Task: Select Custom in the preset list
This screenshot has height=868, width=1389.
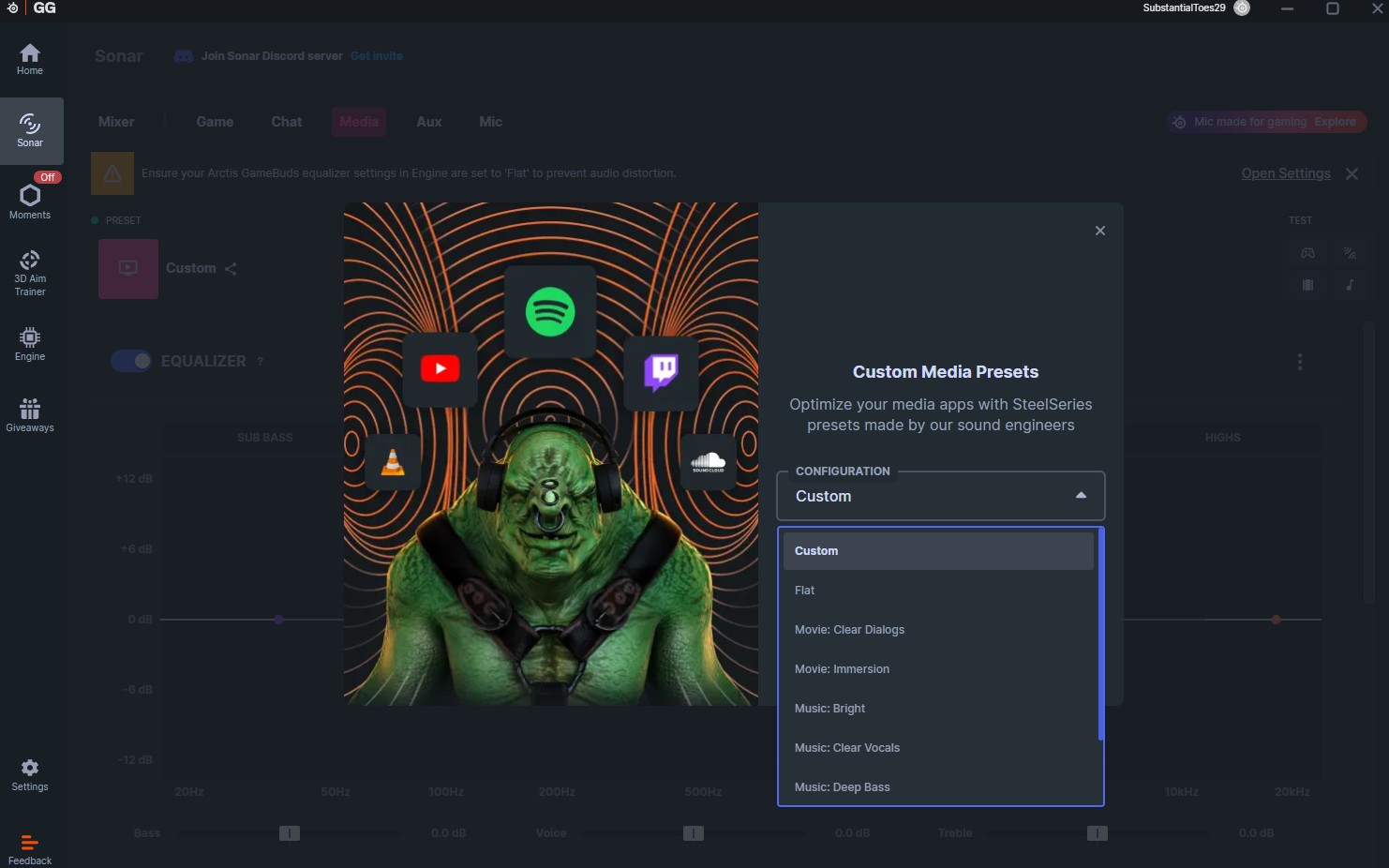Action: tap(938, 551)
